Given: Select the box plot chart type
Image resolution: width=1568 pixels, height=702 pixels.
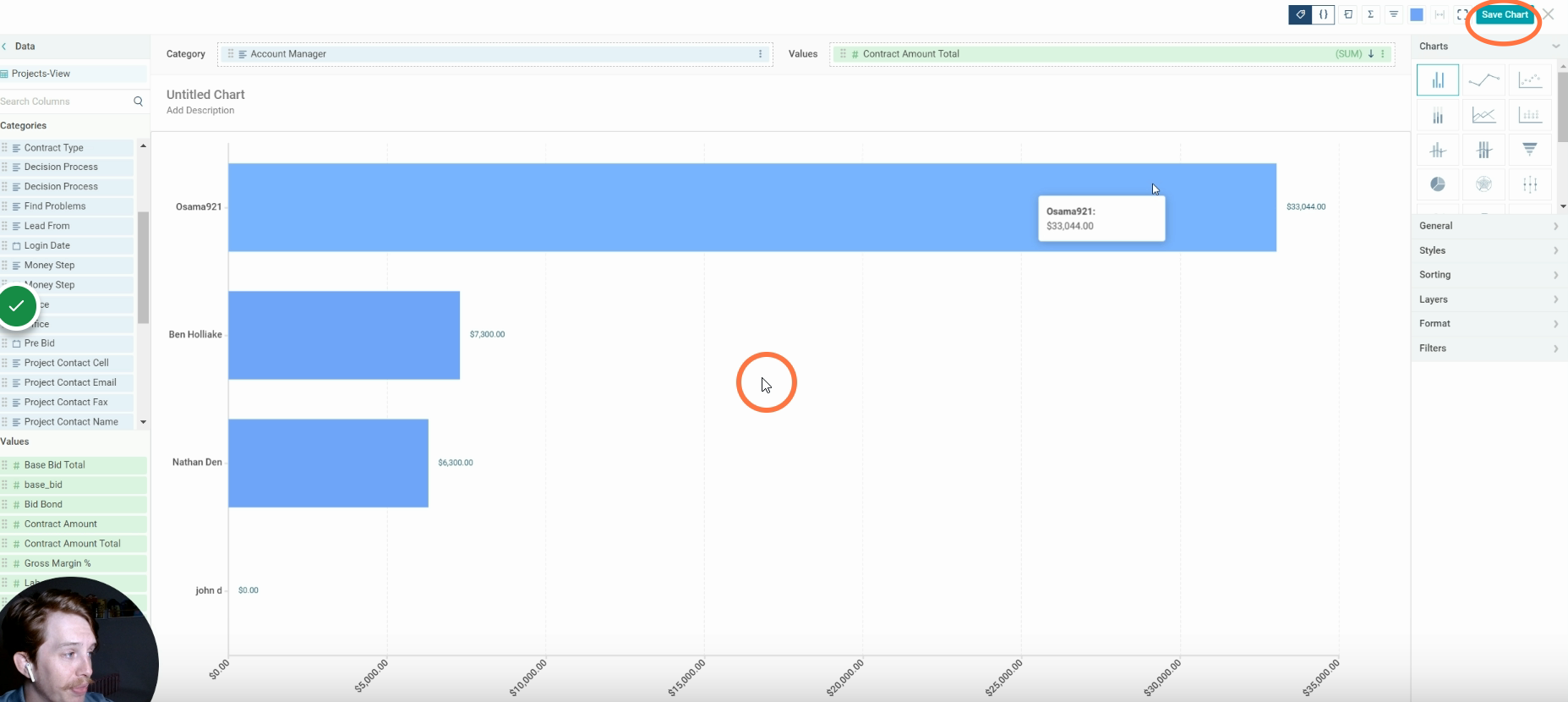Looking at the screenshot, I should click(x=1530, y=184).
